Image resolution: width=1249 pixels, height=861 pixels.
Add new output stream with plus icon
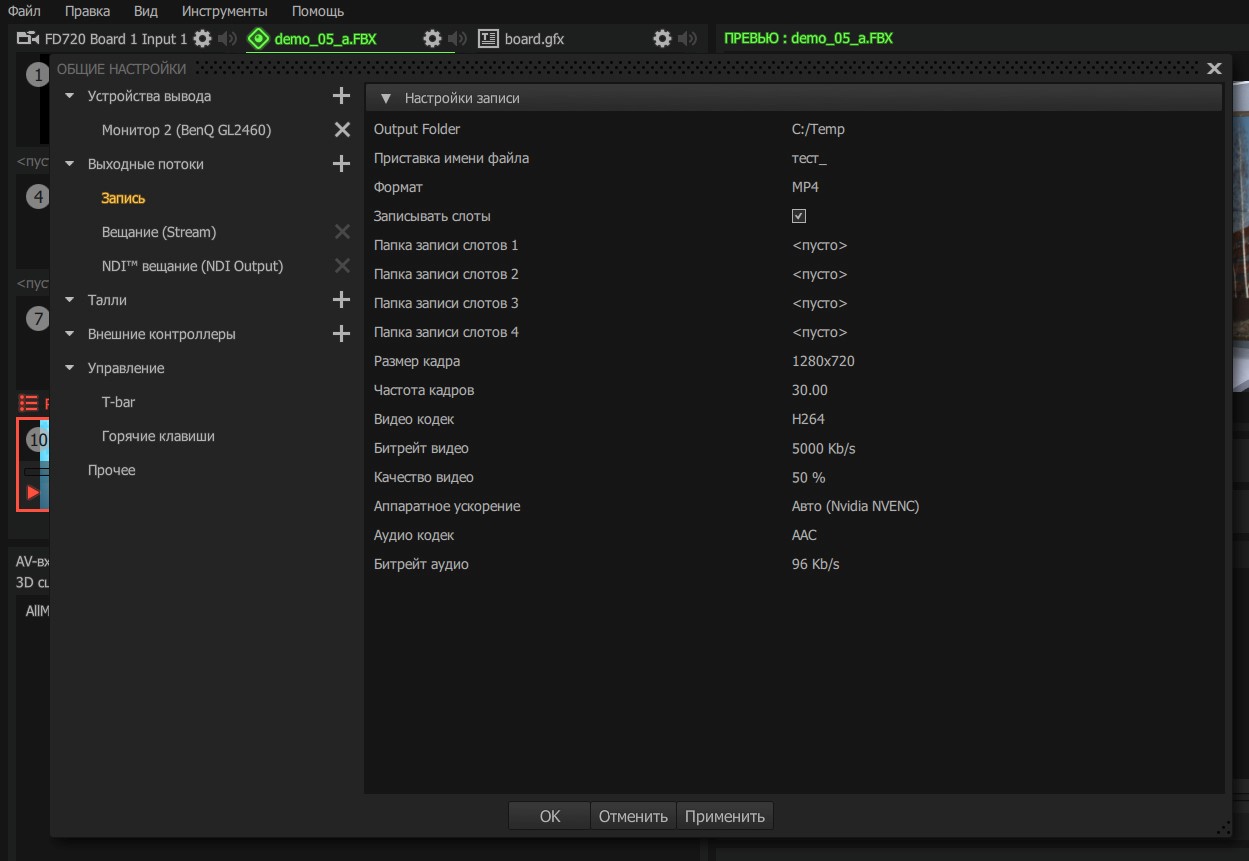(341, 164)
